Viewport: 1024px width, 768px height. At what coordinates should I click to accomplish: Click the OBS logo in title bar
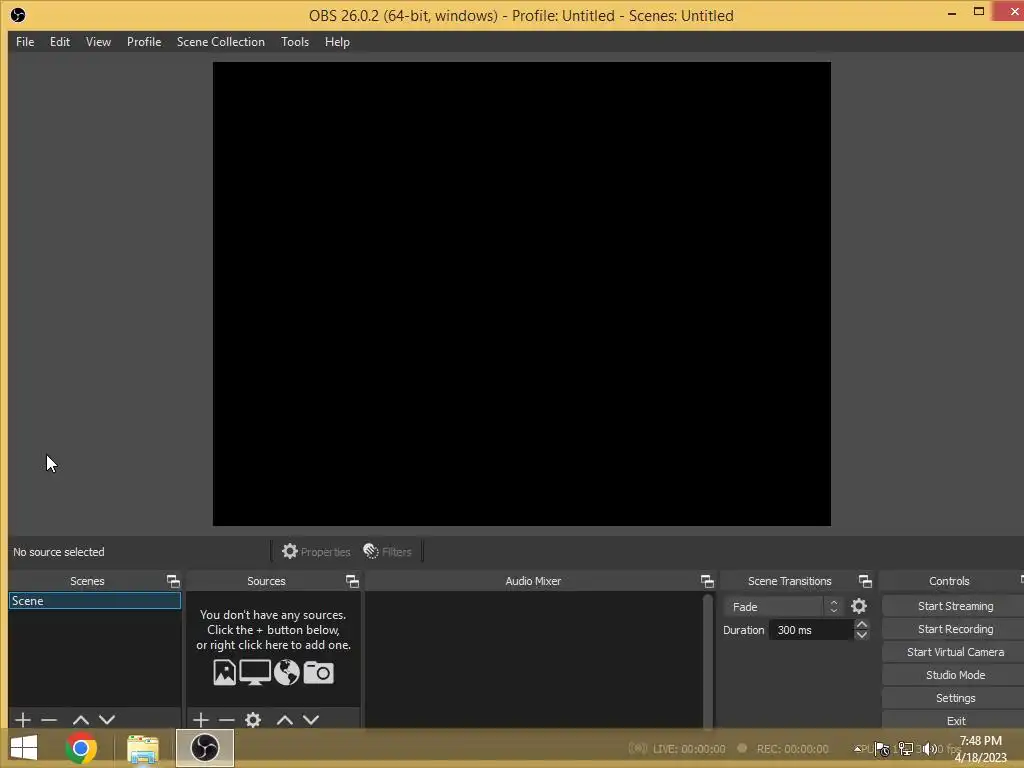(x=18, y=15)
